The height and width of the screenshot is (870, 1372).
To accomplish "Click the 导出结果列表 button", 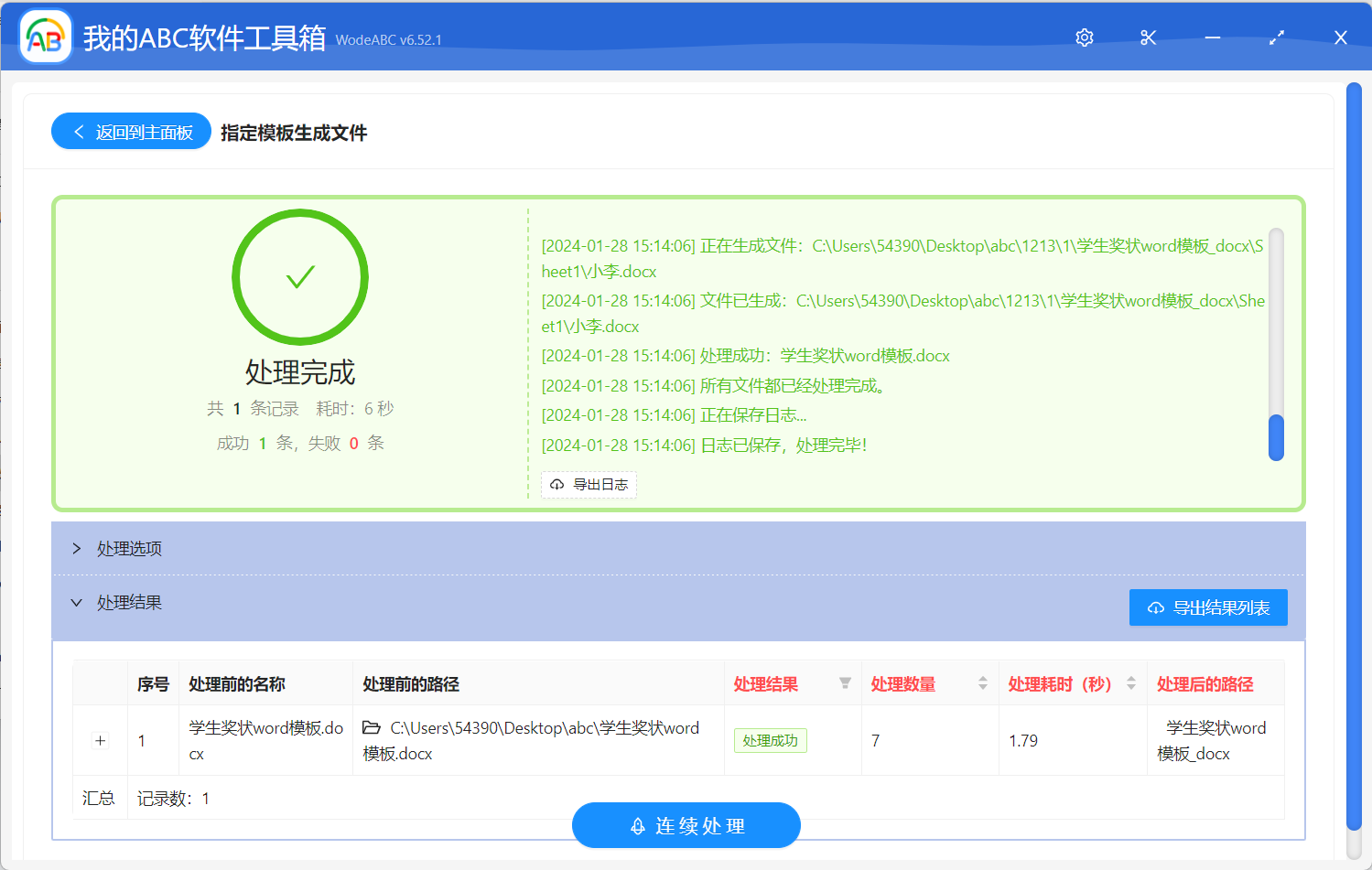I will click(1208, 607).
